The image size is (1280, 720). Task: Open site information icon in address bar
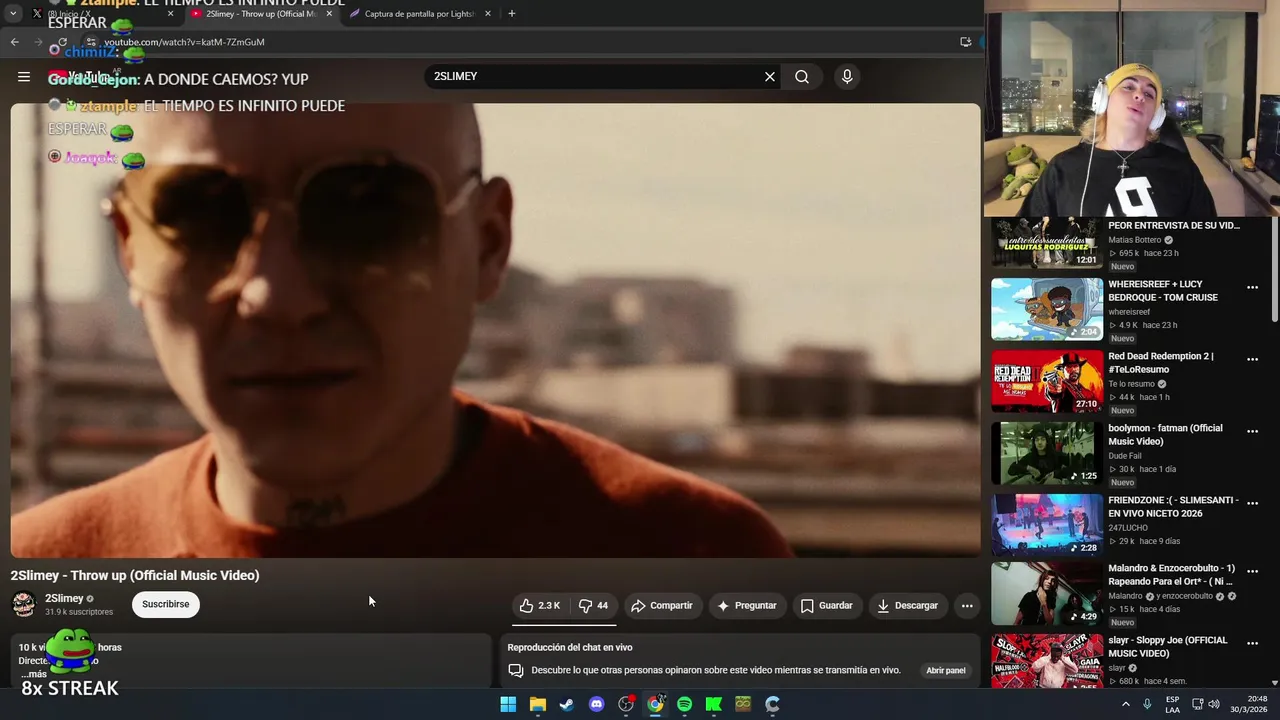click(x=91, y=42)
